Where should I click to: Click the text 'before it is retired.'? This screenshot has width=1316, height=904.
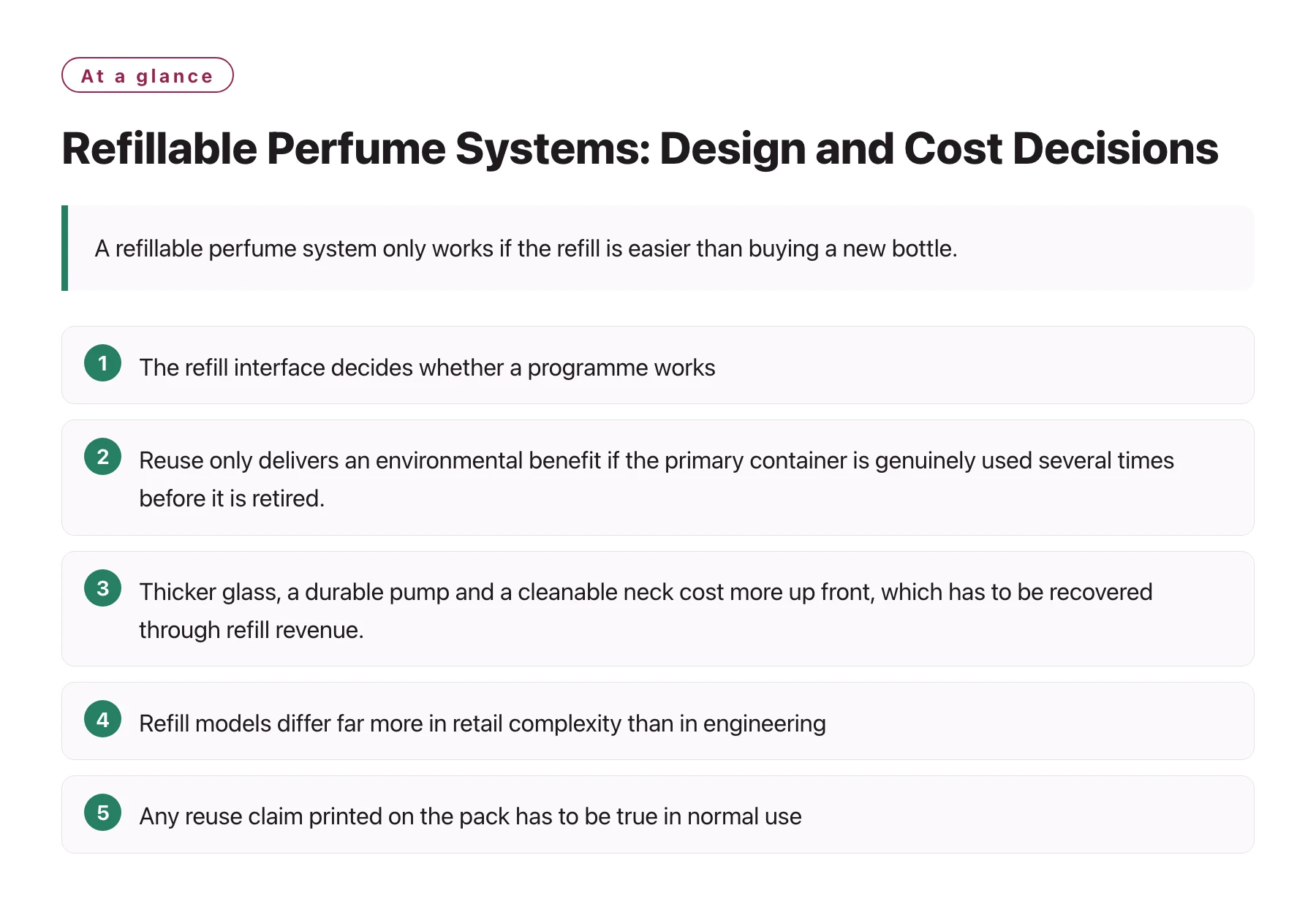click(x=232, y=498)
